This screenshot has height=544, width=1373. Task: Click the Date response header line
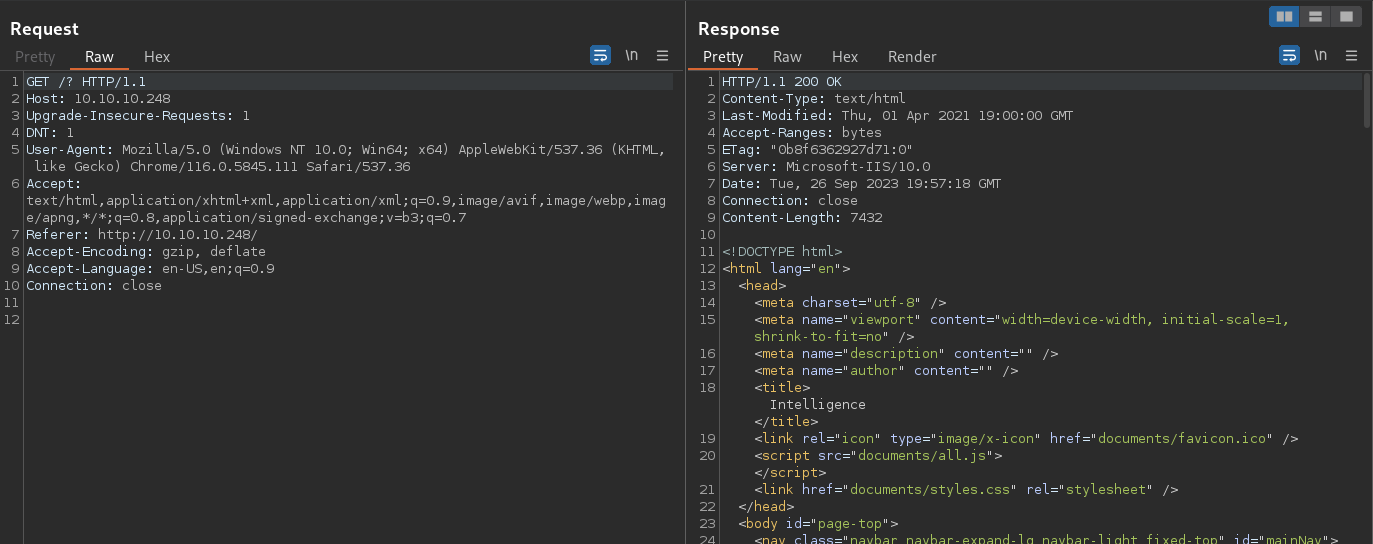[862, 184]
